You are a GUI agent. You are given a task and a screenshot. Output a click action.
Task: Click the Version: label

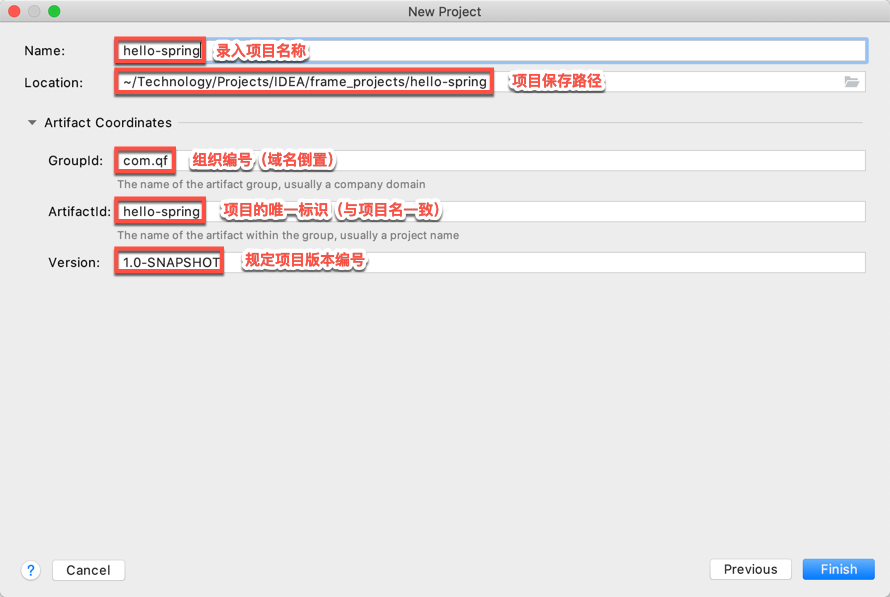(x=74, y=262)
